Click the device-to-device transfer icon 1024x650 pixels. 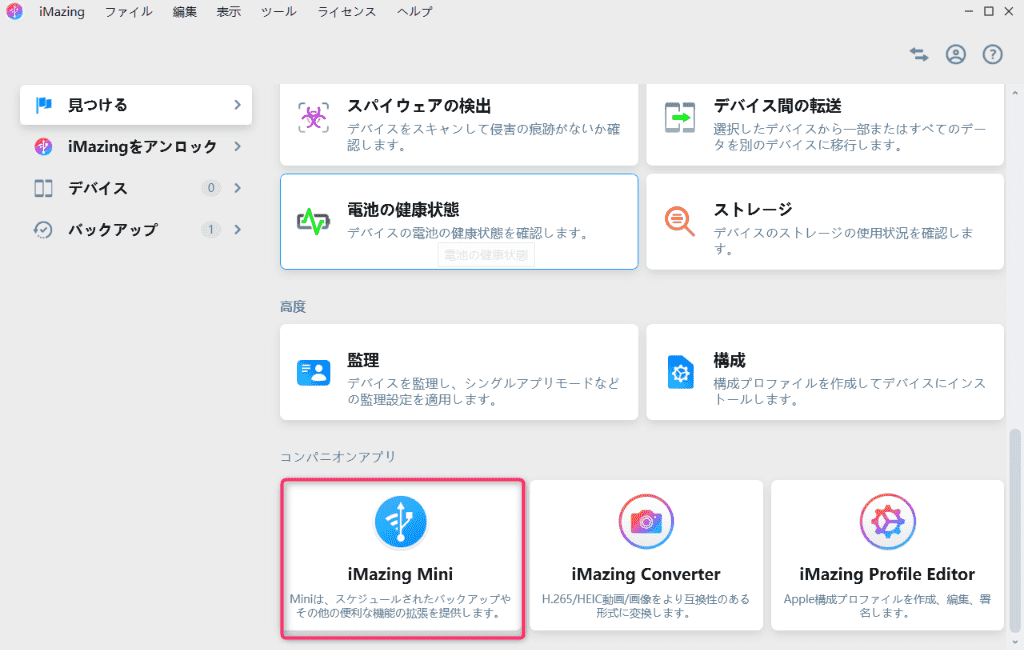tap(680, 118)
